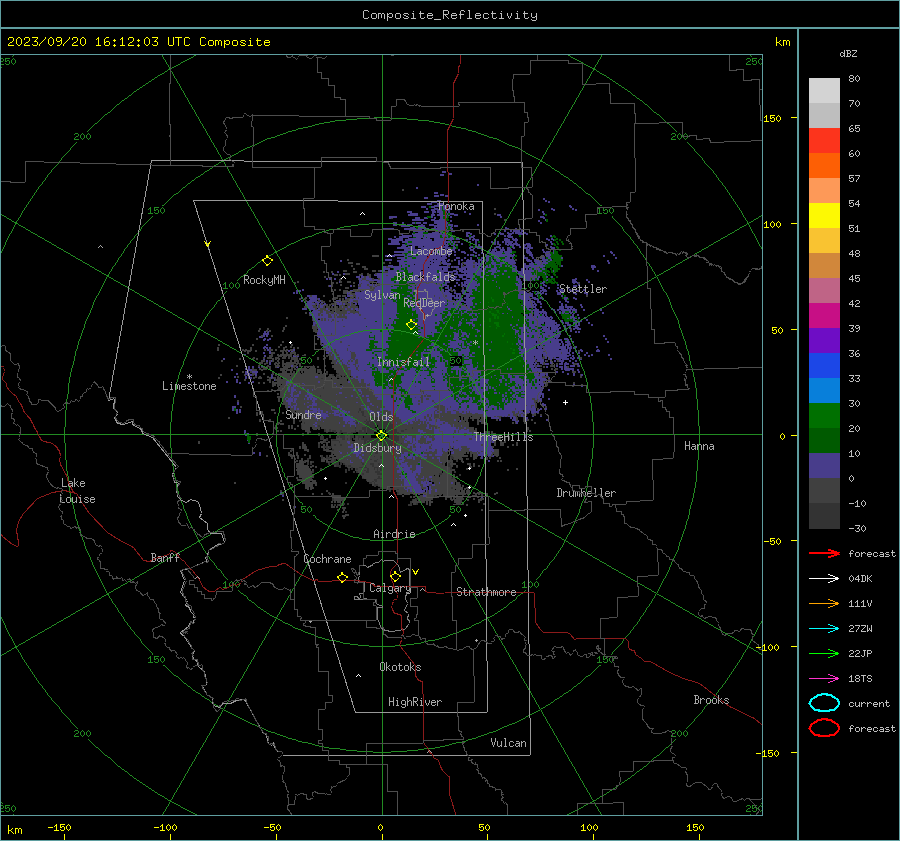900x841 pixels.
Task: Select yellow diamond marker near Cochrane
Action: (x=342, y=578)
